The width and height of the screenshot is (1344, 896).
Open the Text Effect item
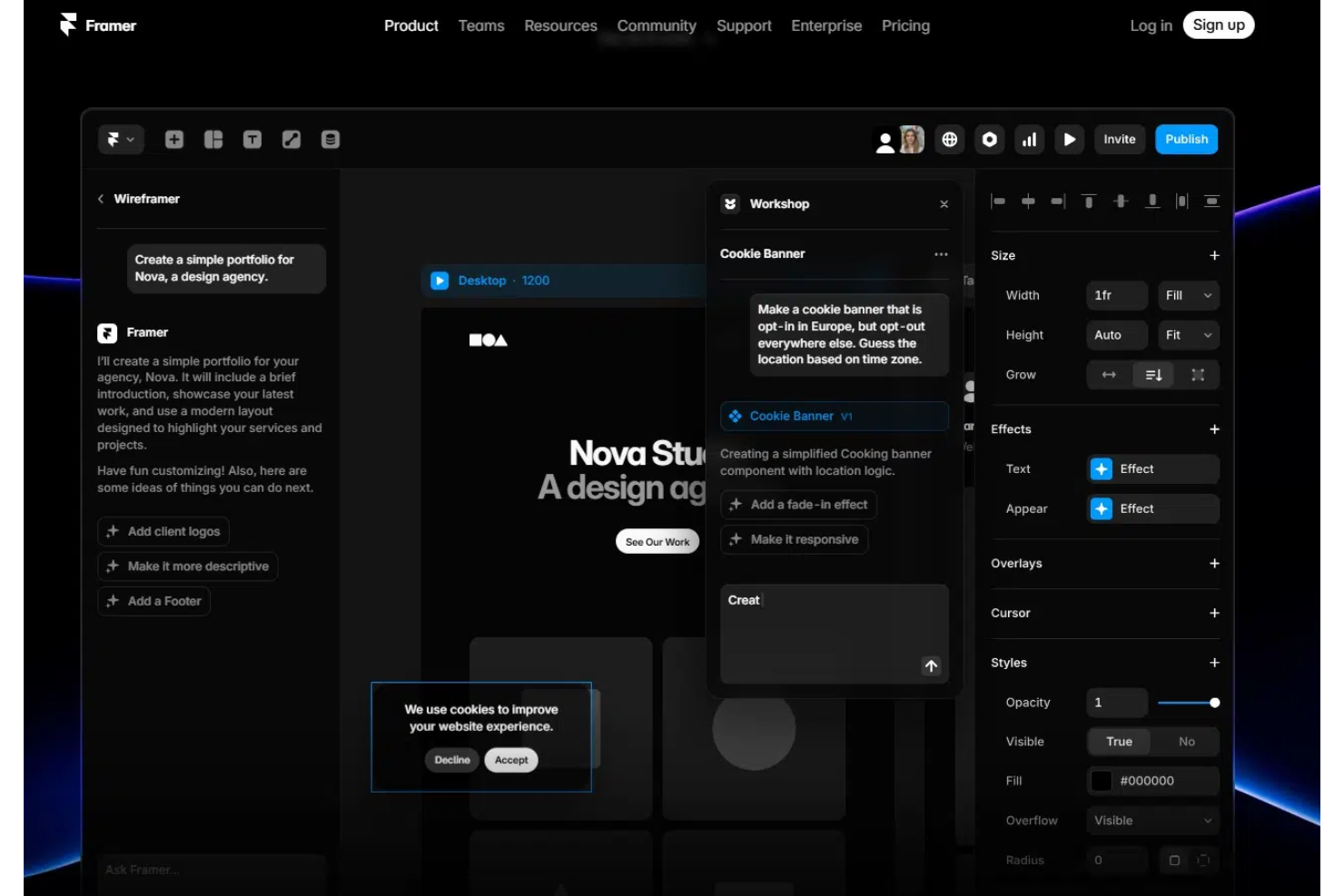point(1153,469)
